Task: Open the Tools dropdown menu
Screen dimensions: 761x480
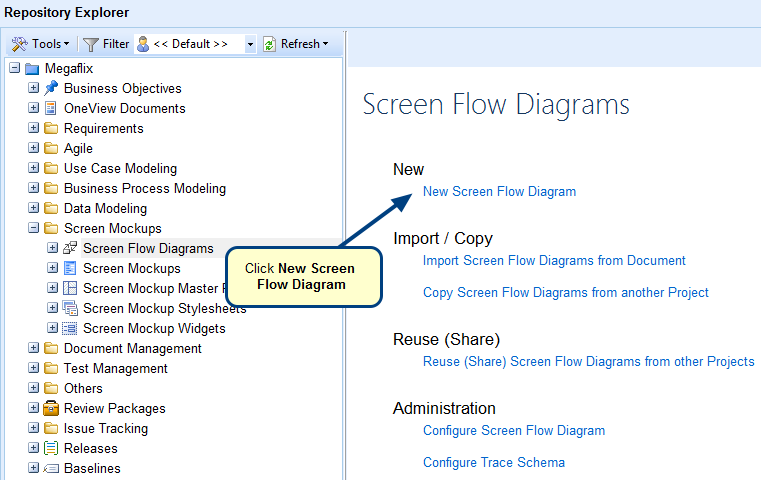Action: pos(40,44)
